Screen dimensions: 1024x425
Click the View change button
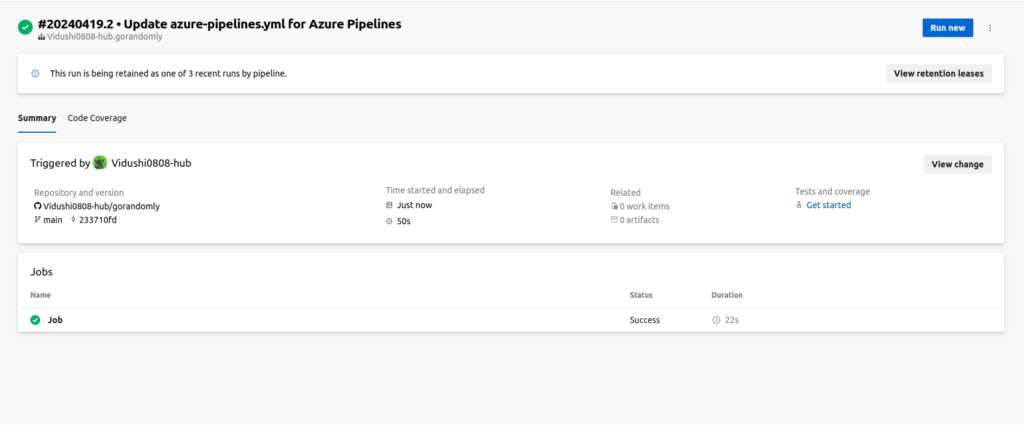[957, 164]
